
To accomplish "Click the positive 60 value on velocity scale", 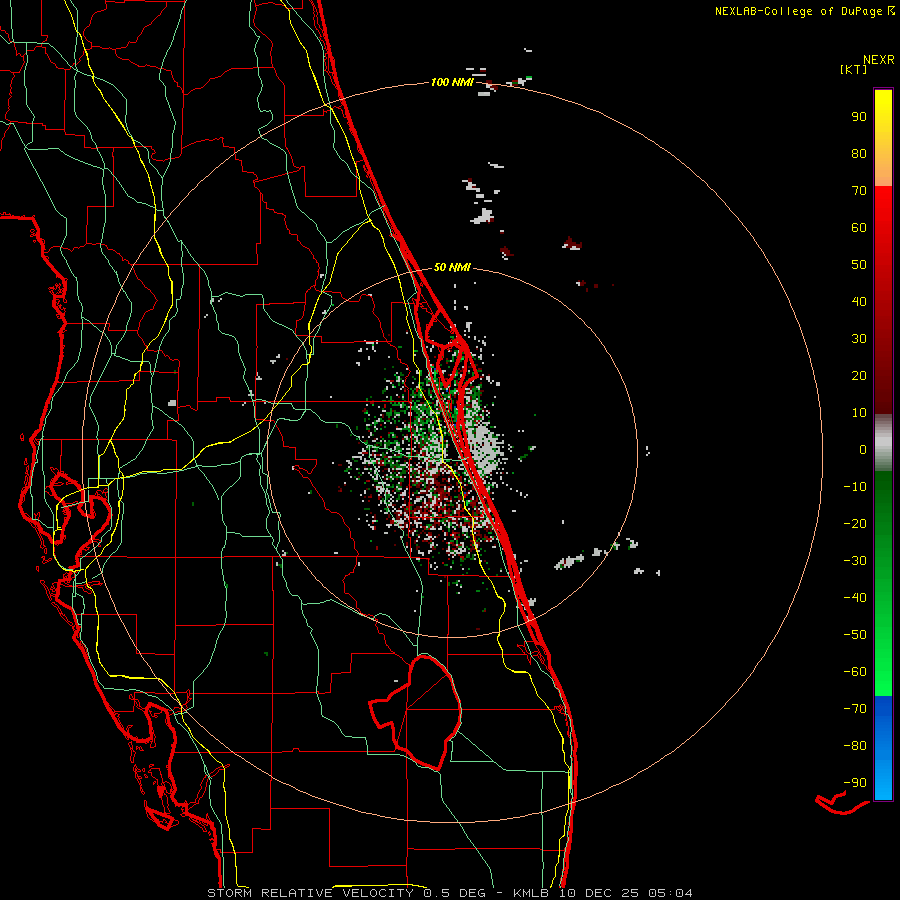I will [859, 228].
